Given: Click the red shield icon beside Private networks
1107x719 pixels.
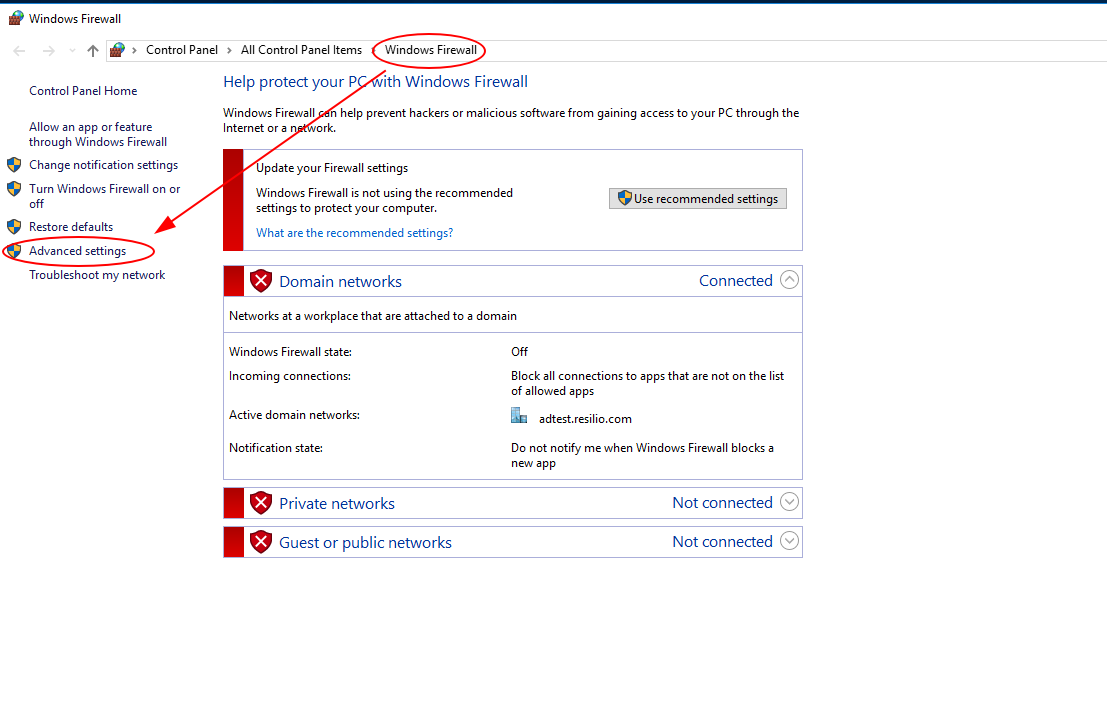Looking at the screenshot, I should [261, 503].
